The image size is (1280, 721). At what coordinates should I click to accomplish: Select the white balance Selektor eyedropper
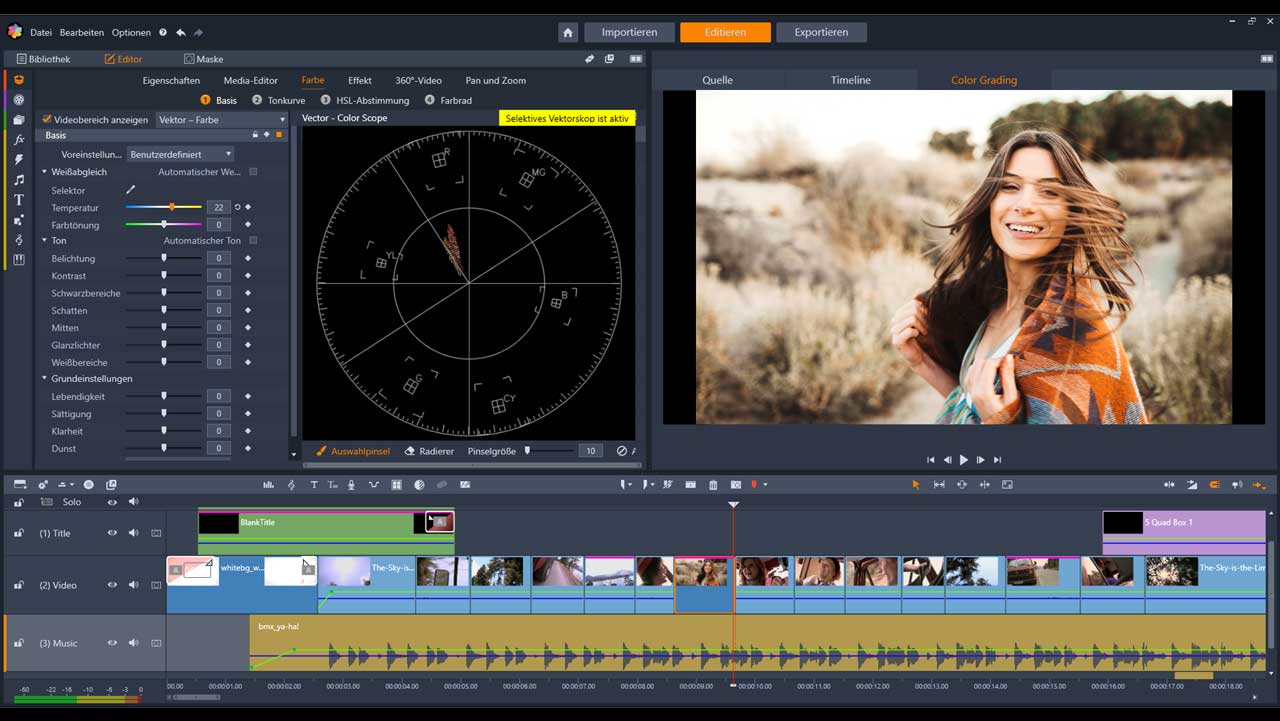pos(130,190)
